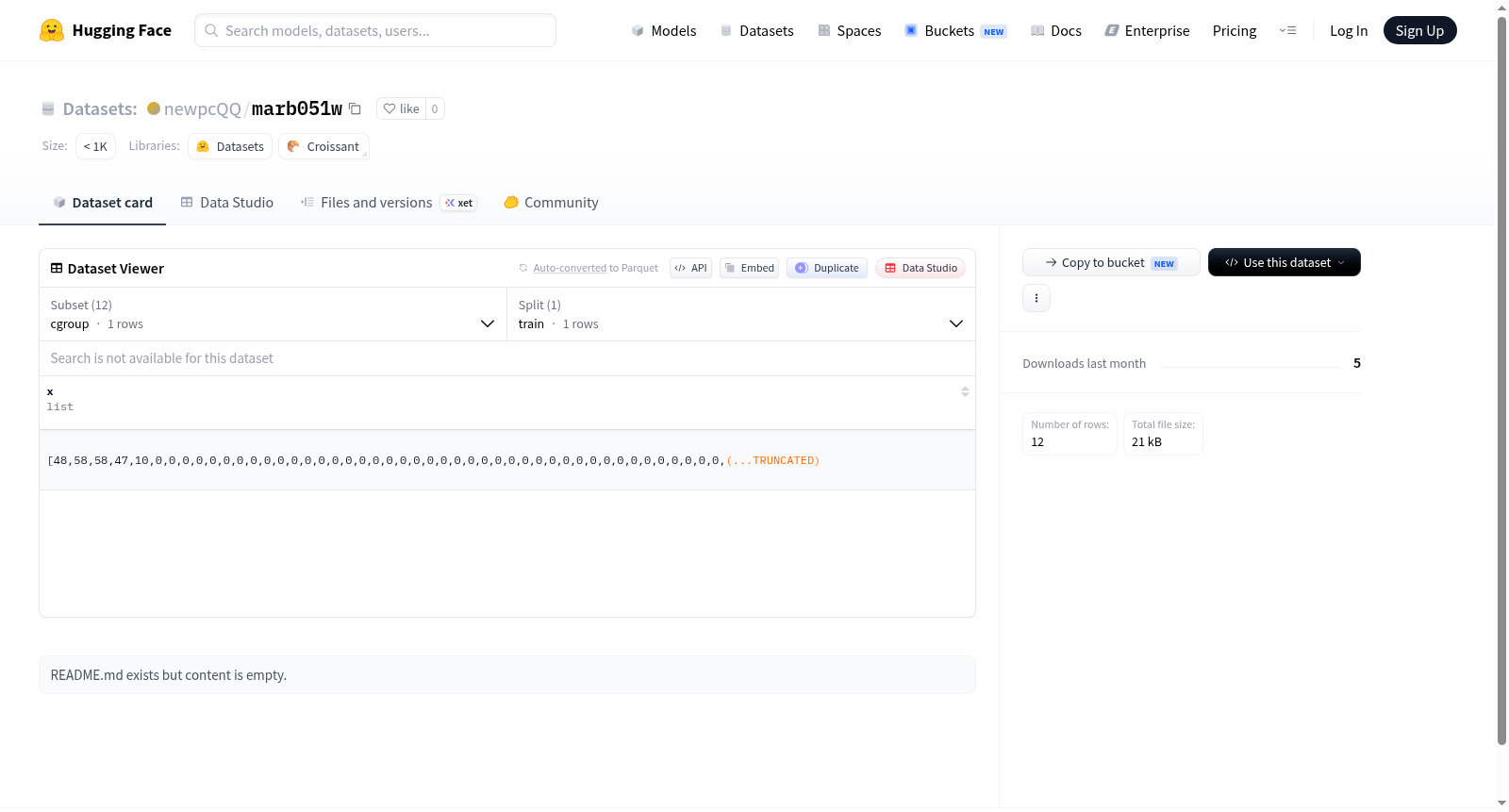The width and height of the screenshot is (1509, 812).
Task: Click the like count number
Action: (435, 108)
